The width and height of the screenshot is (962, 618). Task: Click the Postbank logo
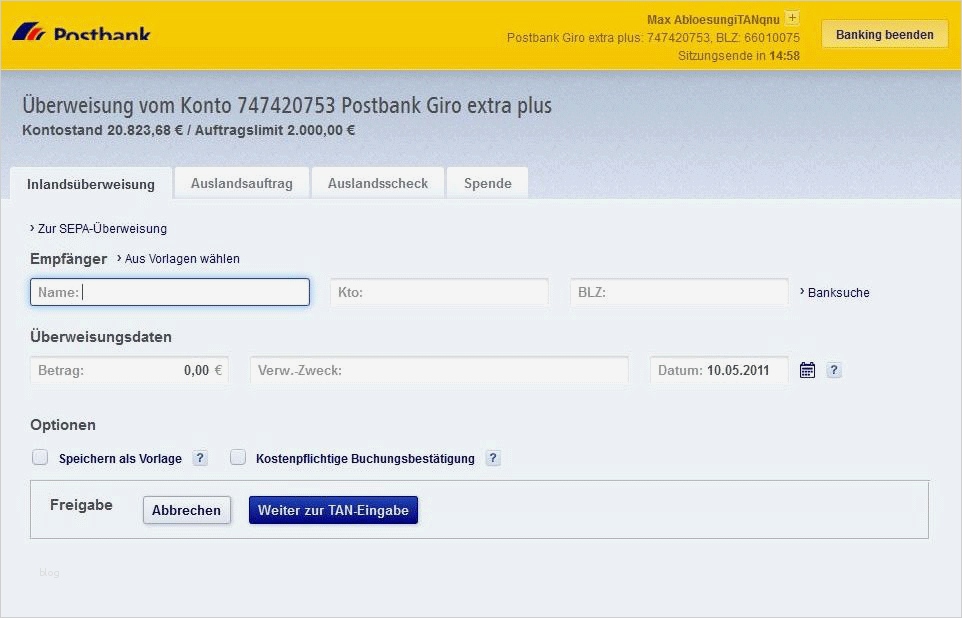tap(82, 32)
